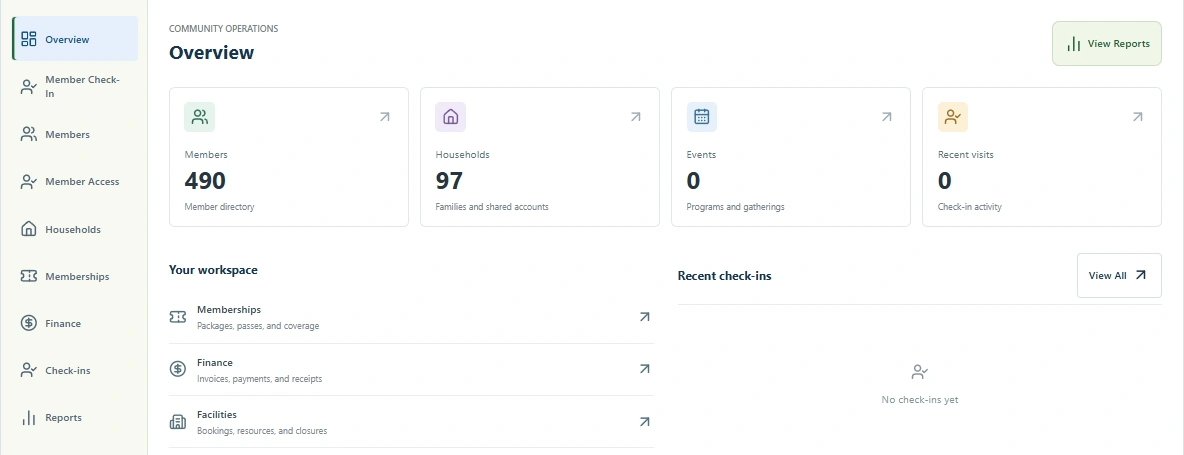Click 'Families and shared accounts' caption
This screenshot has width=1184, height=455.
[x=492, y=207]
